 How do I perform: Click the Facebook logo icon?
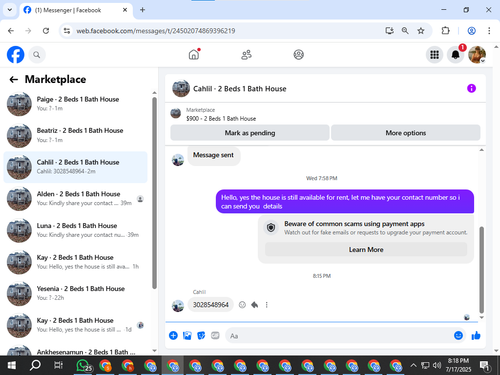tap(16, 55)
